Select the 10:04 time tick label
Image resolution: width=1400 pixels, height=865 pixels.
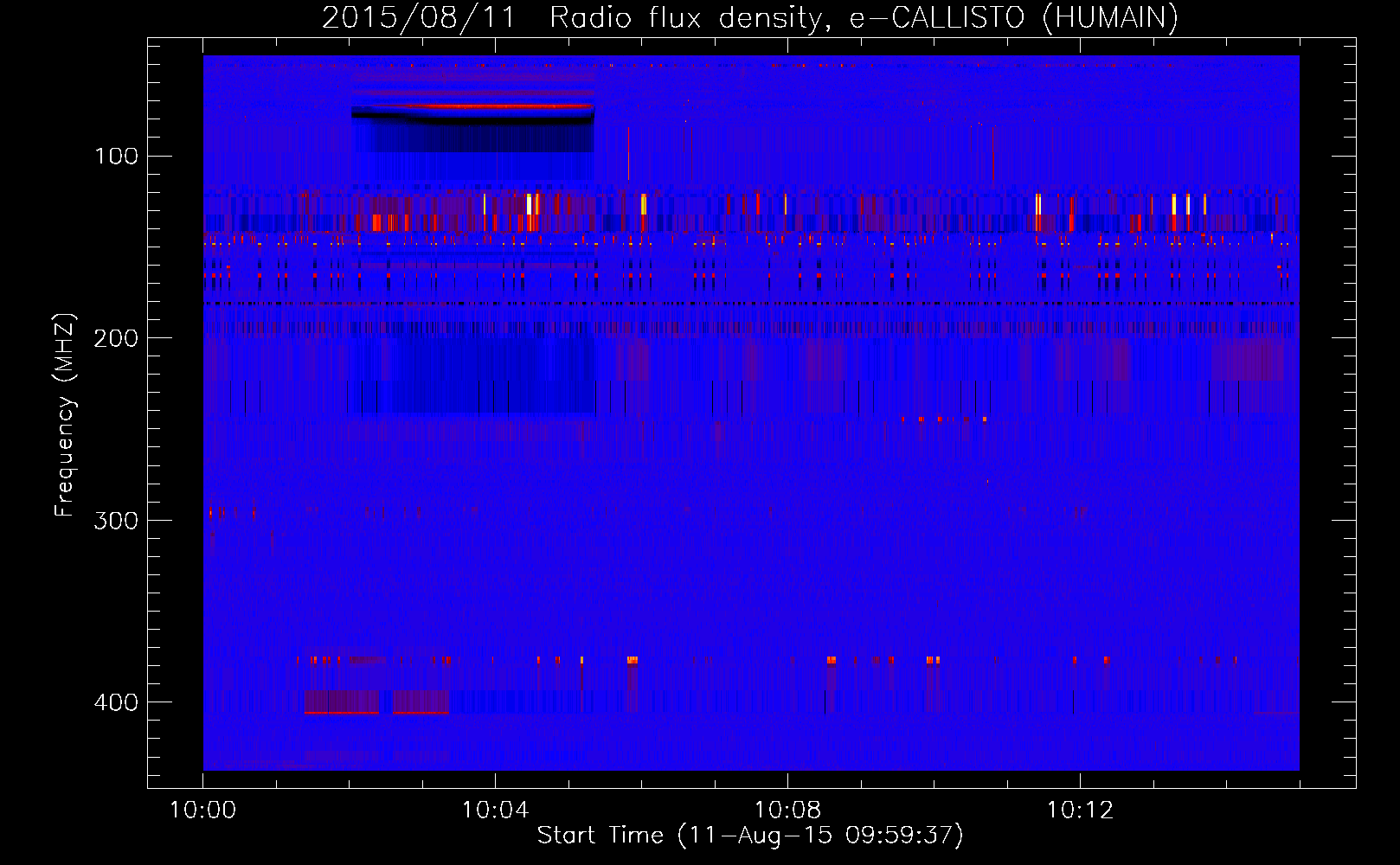495,811
